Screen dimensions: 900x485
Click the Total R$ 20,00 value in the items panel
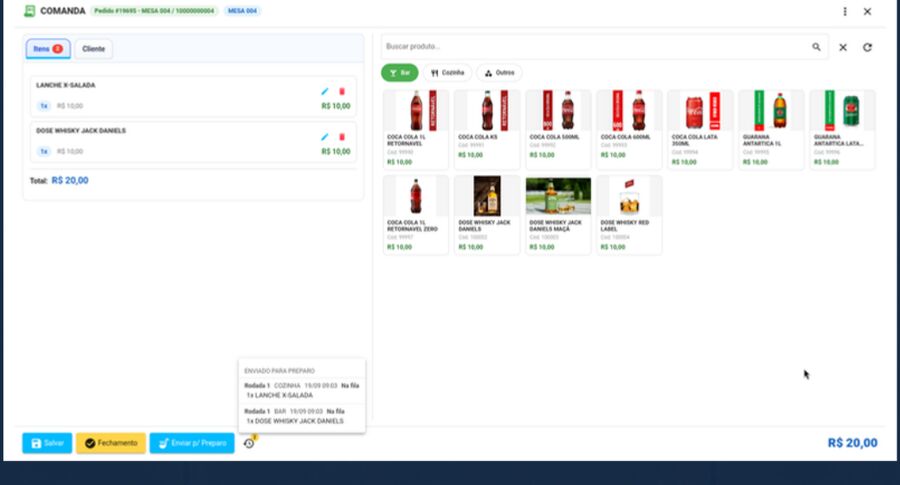(x=70, y=180)
